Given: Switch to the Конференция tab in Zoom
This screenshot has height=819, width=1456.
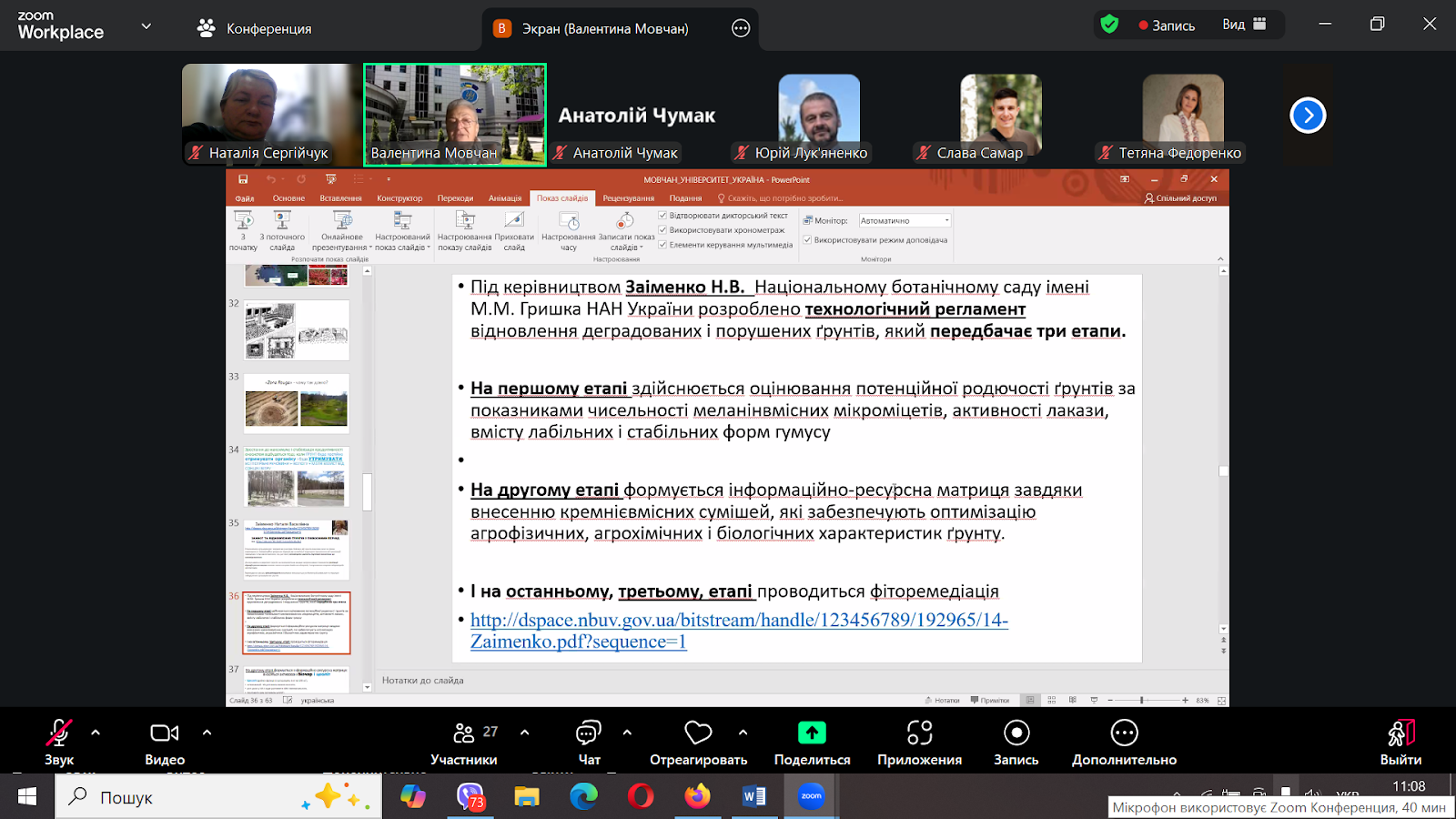Looking at the screenshot, I should point(255,28).
